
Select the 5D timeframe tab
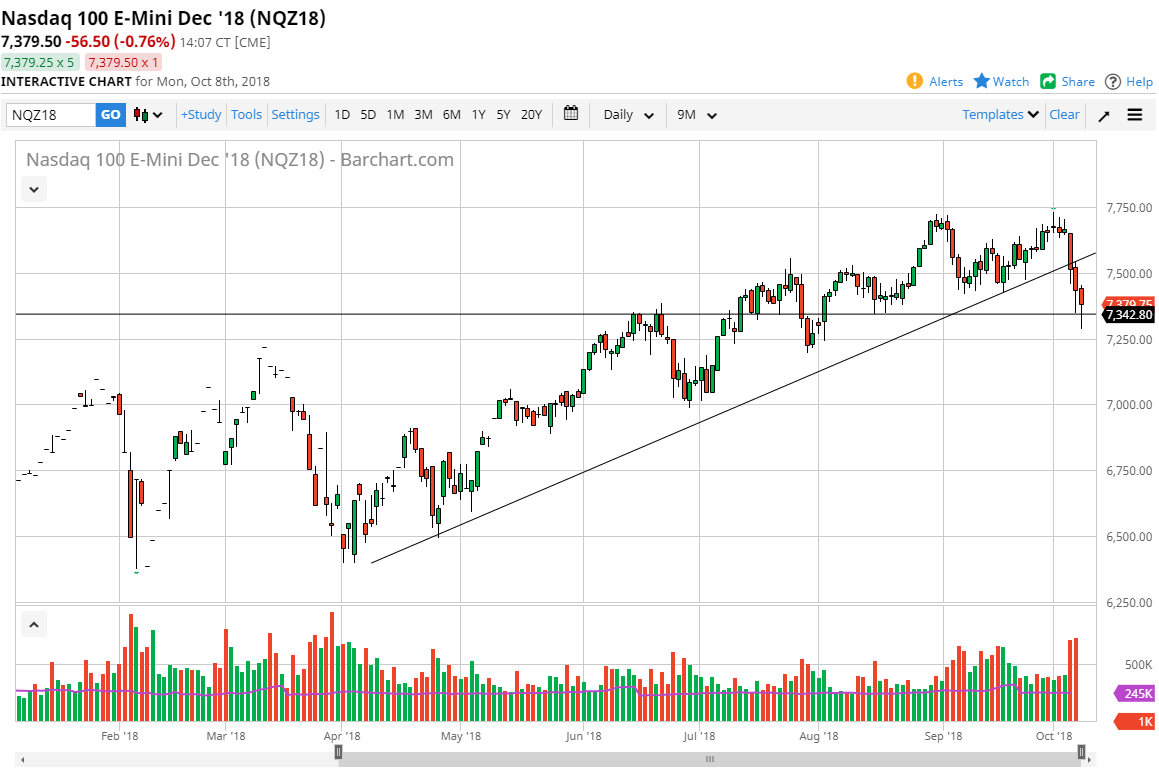click(x=367, y=114)
